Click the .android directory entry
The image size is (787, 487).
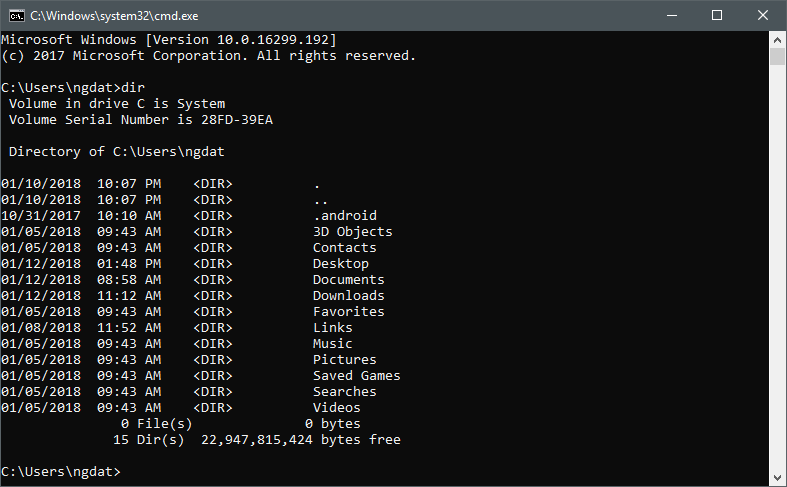(344, 216)
